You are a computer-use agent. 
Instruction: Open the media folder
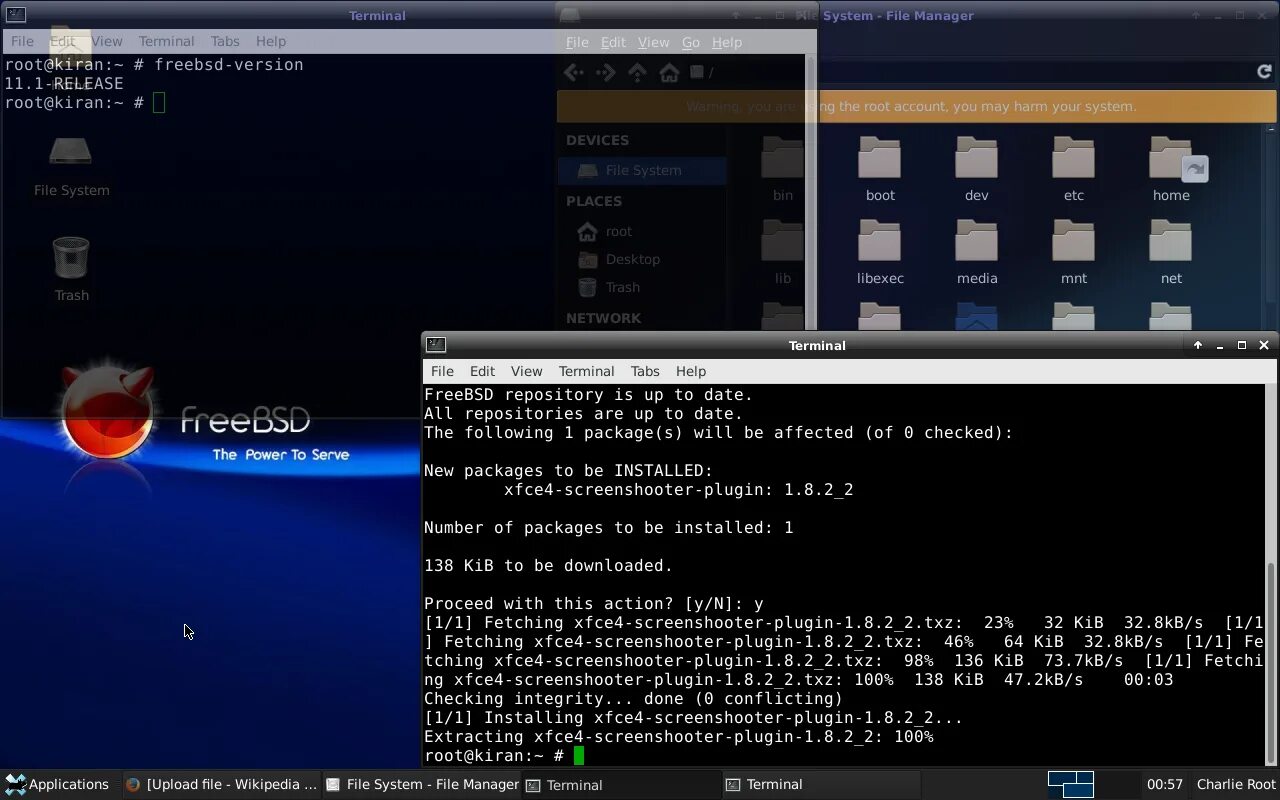pyautogui.click(x=977, y=253)
